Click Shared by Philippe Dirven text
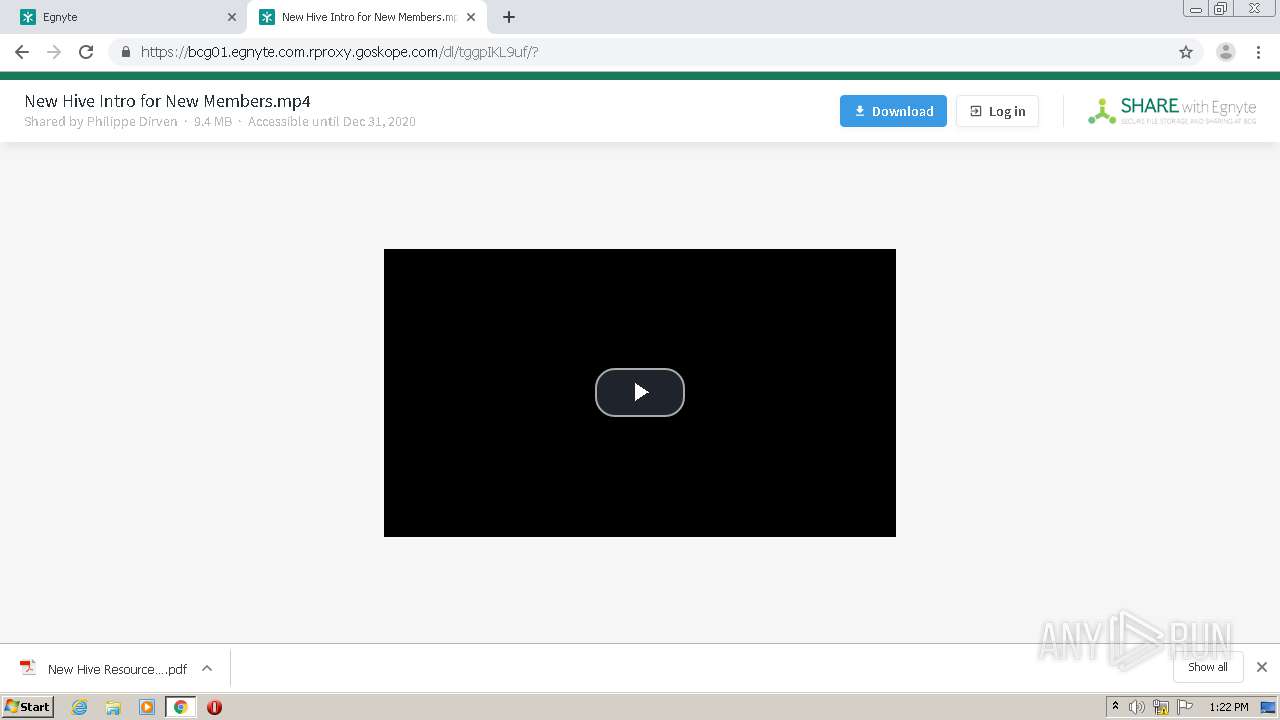The width and height of the screenshot is (1280, 720). (x=101, y=121)
